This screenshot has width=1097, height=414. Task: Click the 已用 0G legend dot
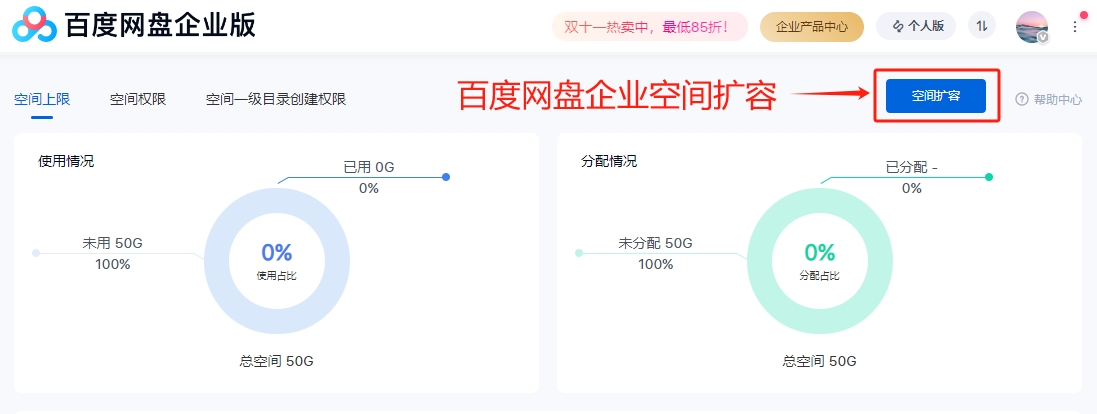point(446,177)
